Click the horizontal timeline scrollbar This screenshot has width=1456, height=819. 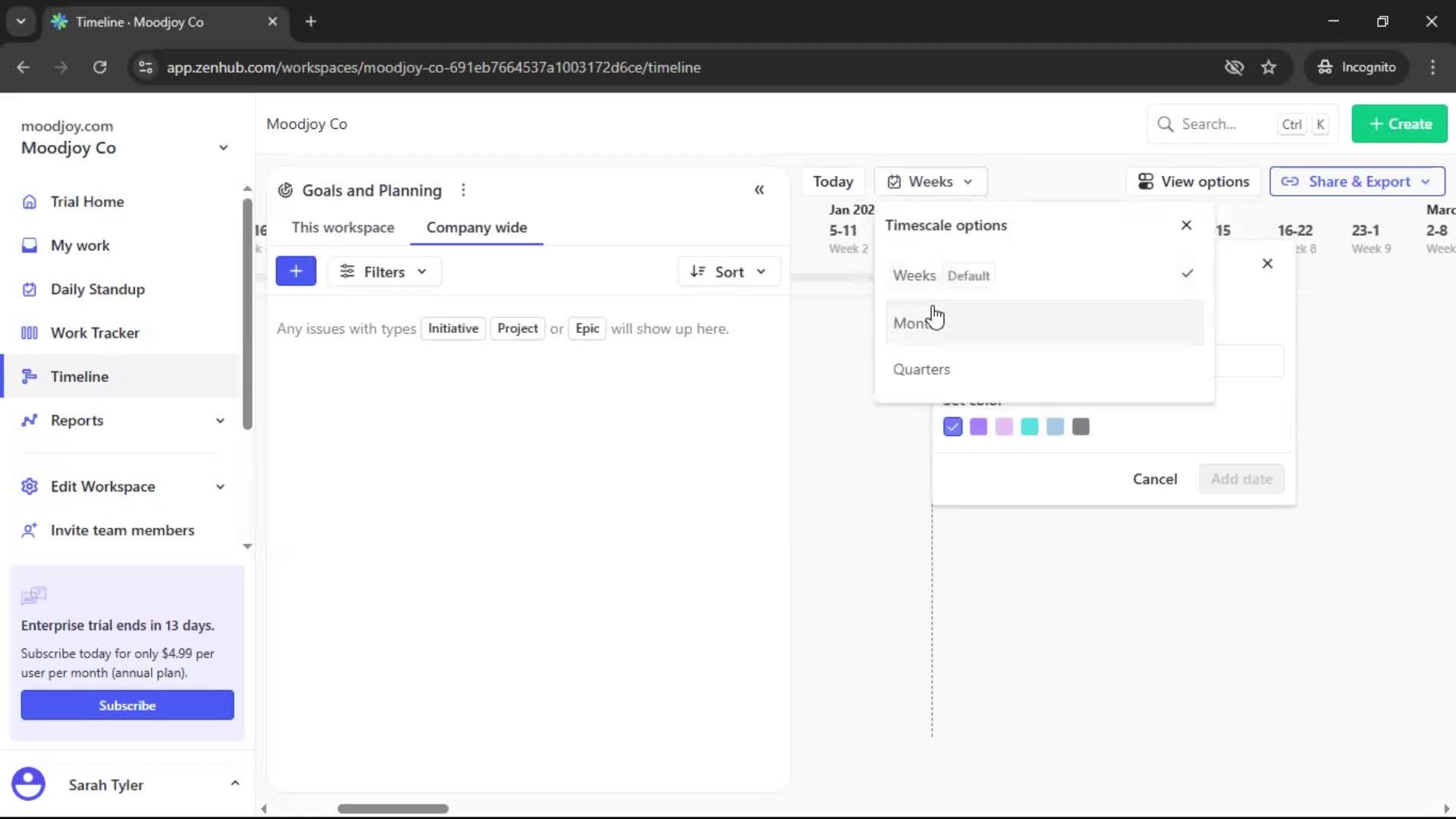tap(393, 808)
